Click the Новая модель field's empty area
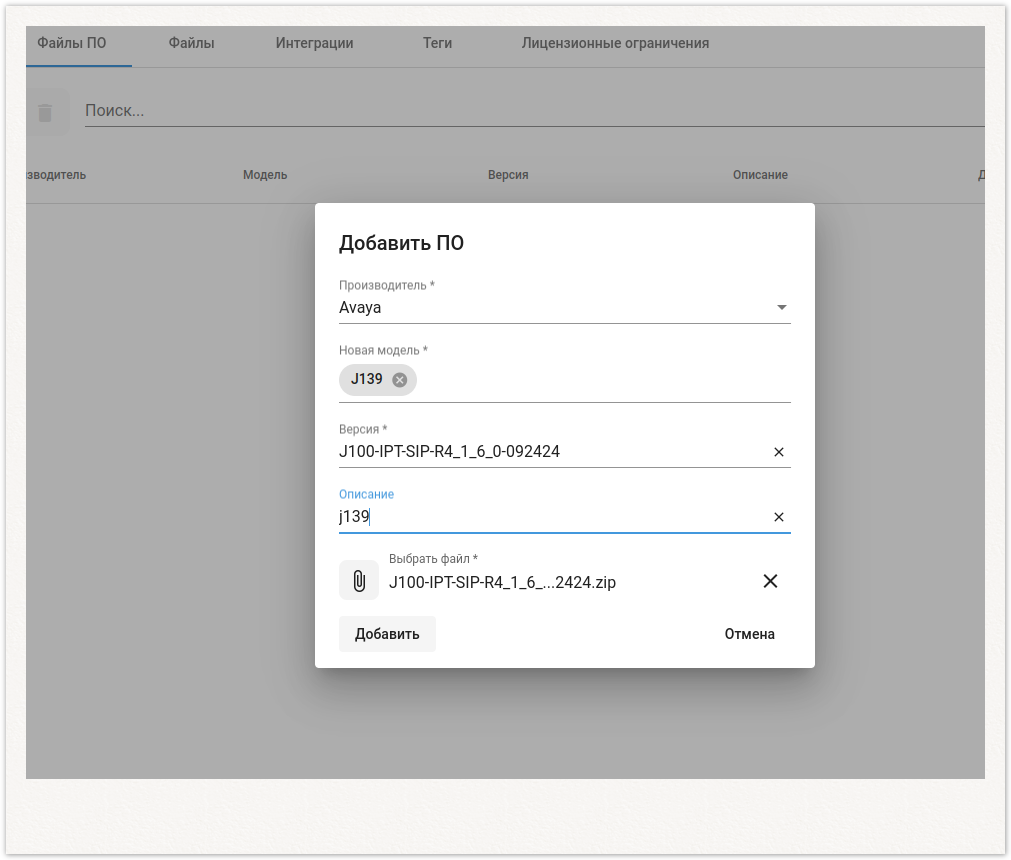1011x860 pixels. (x=600, y=380)
